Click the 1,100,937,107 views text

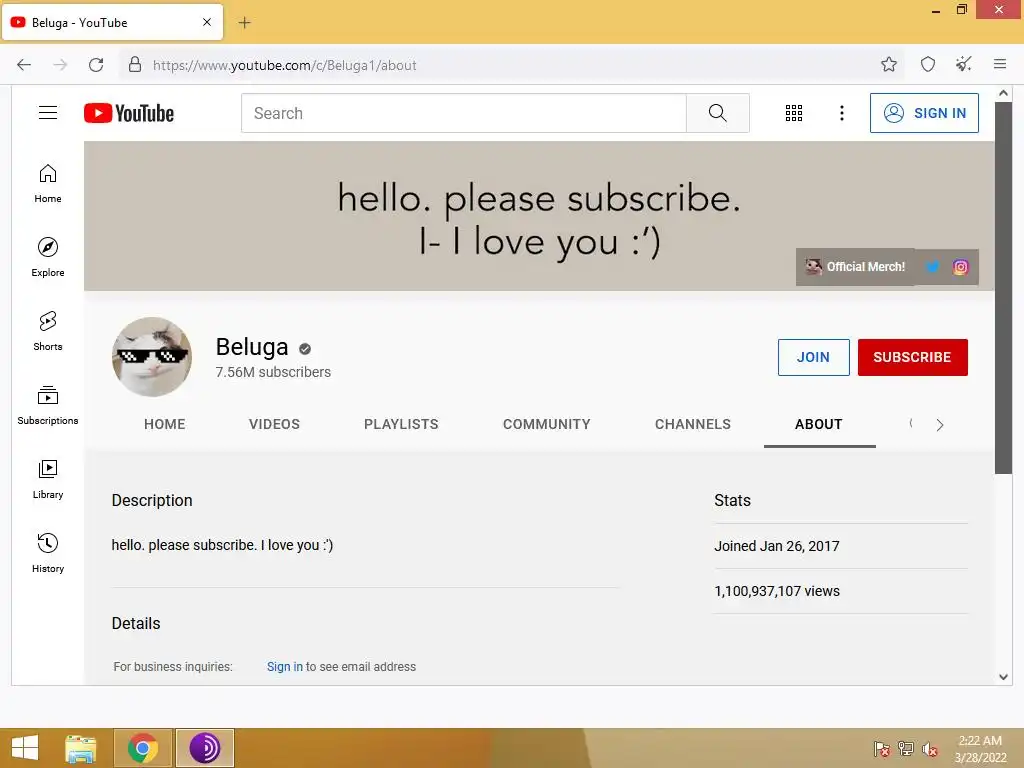(x=777, y=591)
